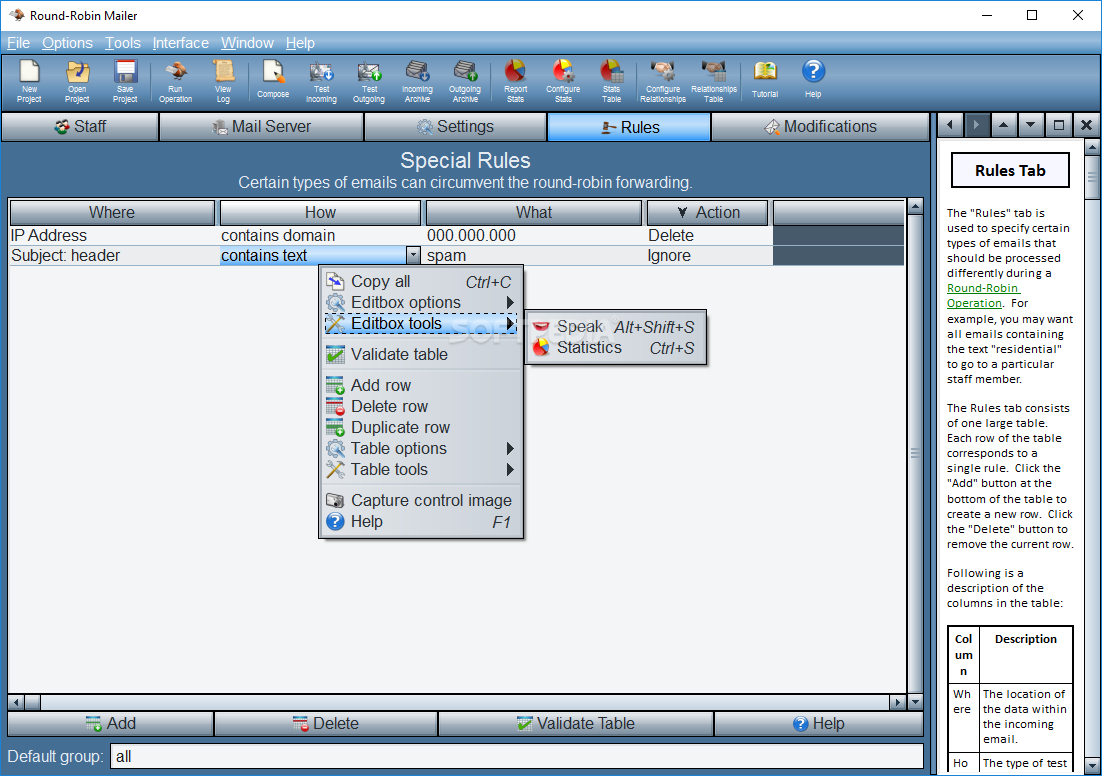Click the Test Outgoing toolbar icon

[369, 82]
